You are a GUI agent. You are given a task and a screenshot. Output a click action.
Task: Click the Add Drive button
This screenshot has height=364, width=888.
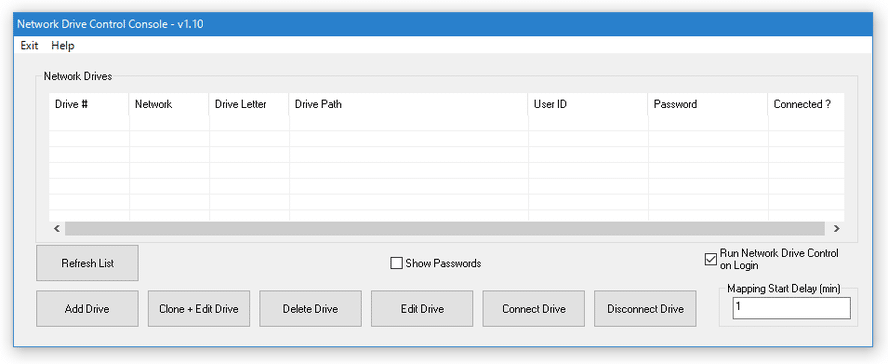pos(87,309)
